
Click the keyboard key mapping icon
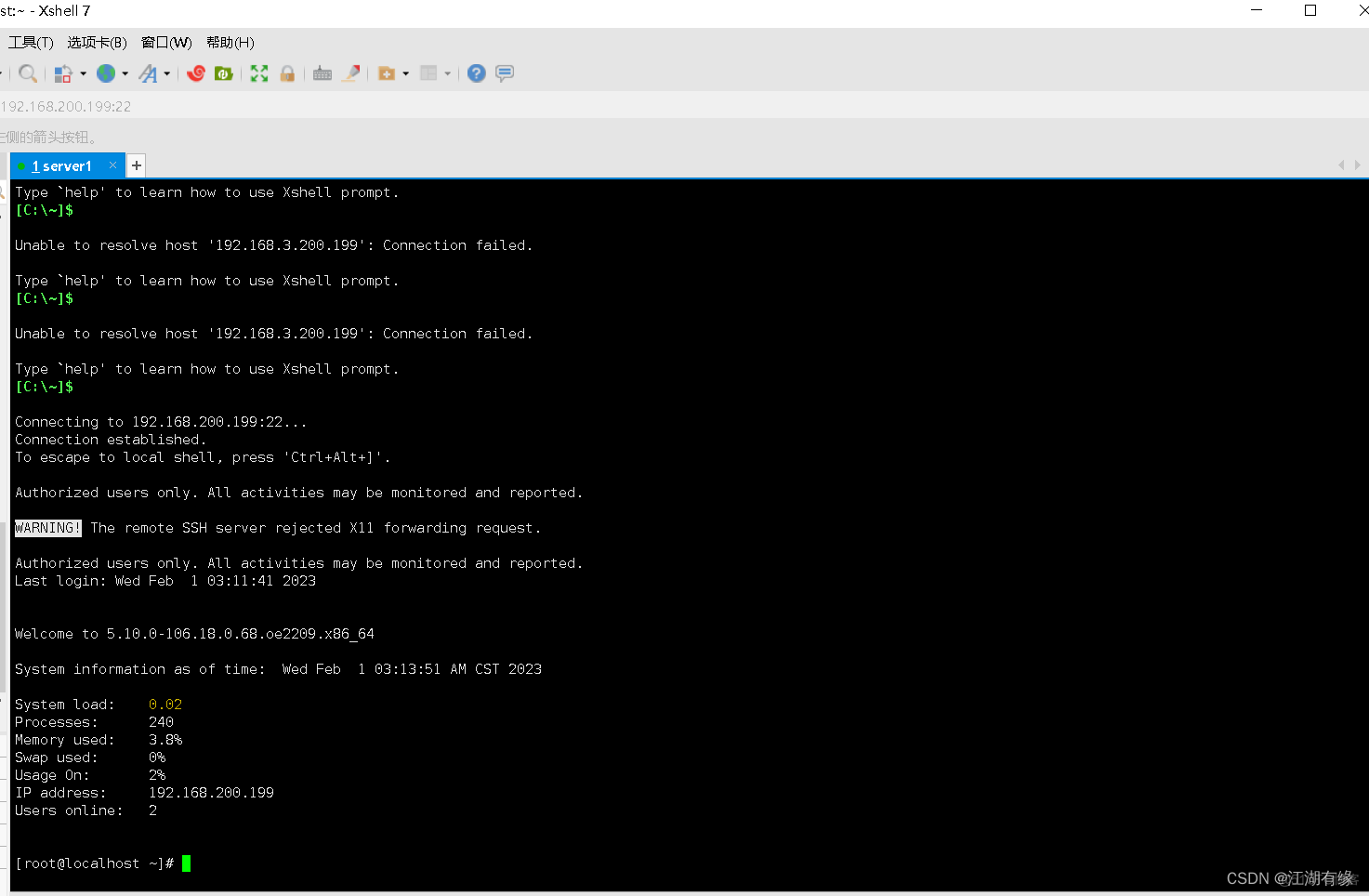tap(323, 73)
